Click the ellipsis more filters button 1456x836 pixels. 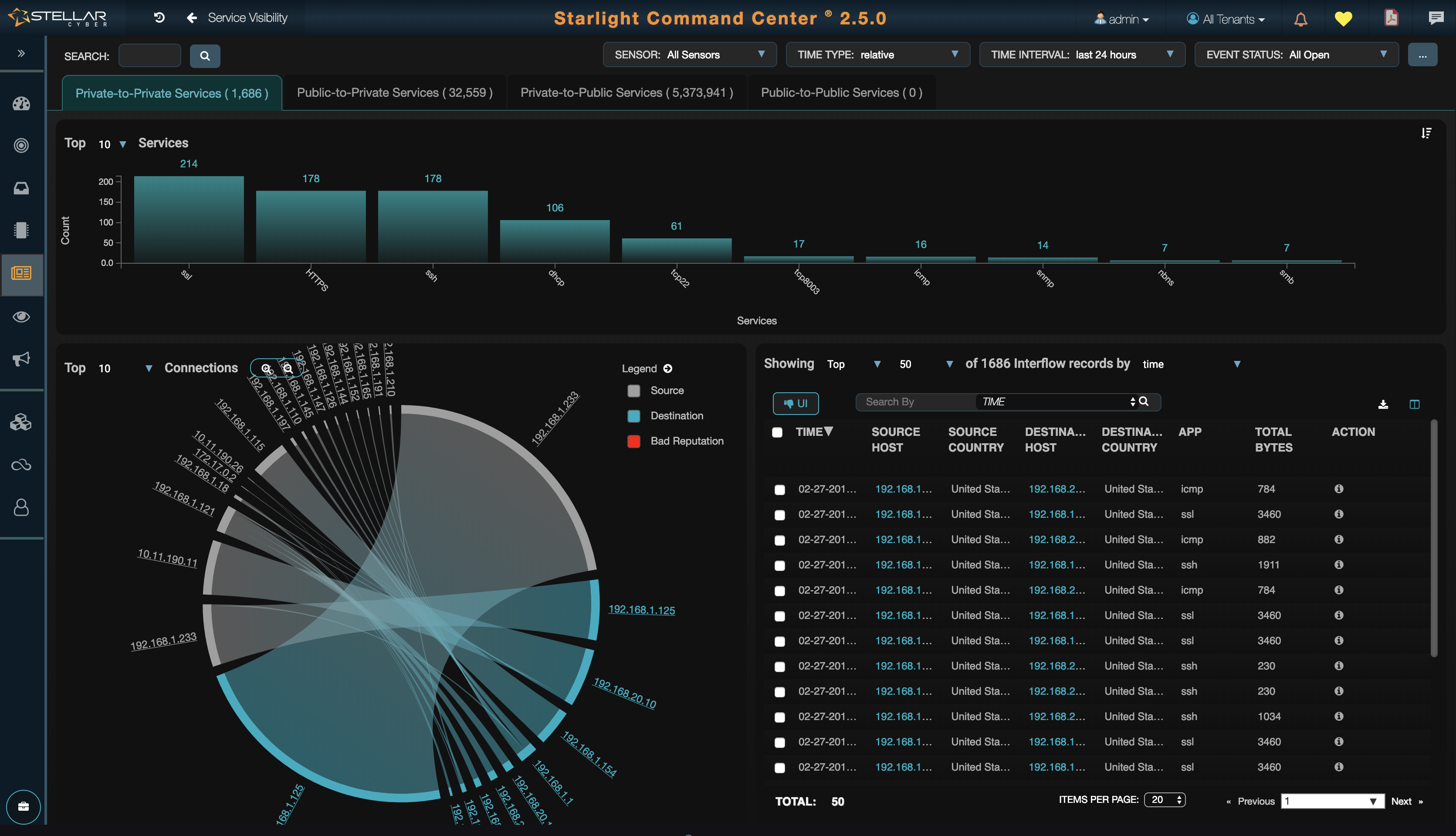[1422, 54]
